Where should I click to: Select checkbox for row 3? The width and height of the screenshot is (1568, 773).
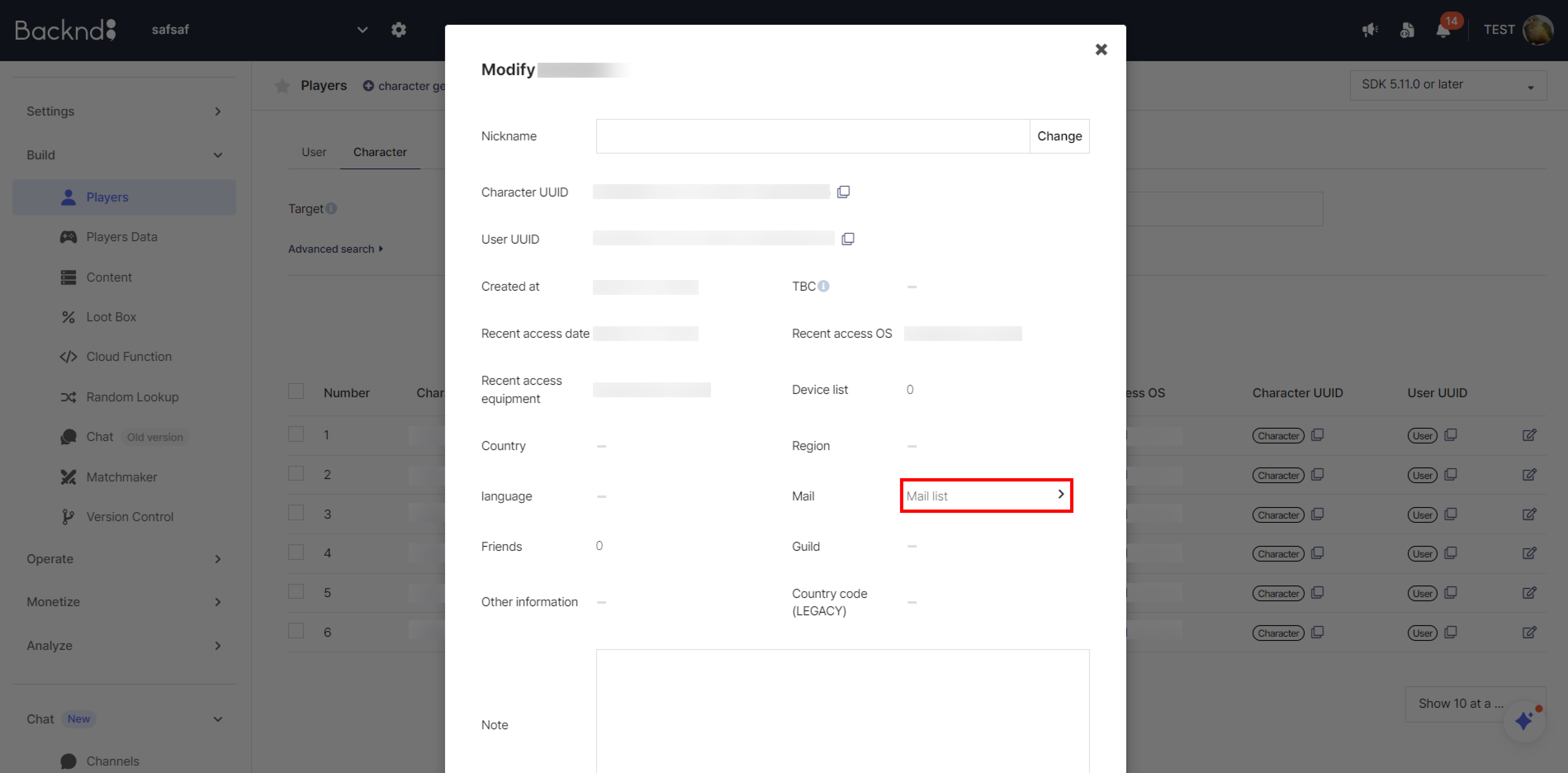(296, 512)
